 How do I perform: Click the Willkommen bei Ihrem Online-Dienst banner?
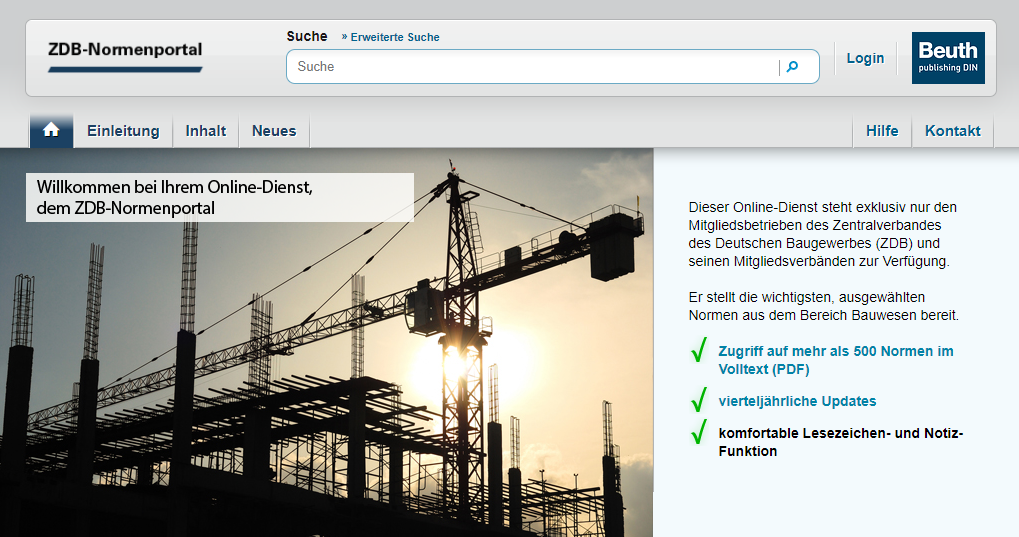(220, 198)
